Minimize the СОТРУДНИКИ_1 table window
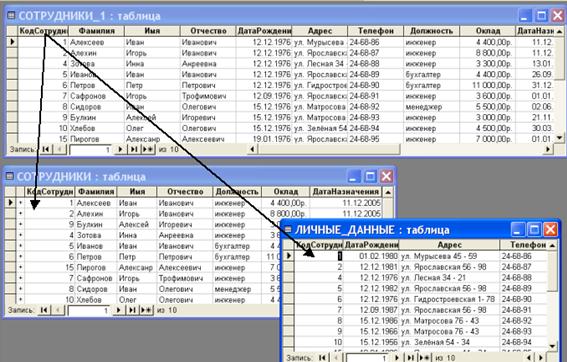This screenshot has width=567, height=362. (x=525, y=16)
